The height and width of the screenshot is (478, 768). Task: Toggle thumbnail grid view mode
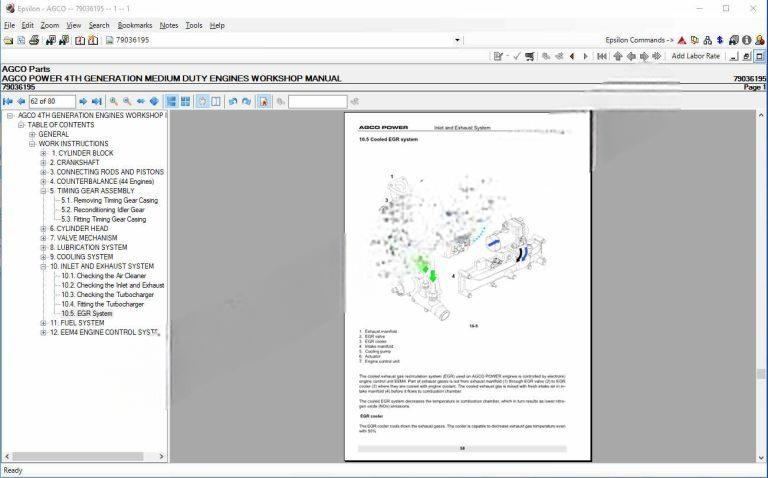point(185,101)
